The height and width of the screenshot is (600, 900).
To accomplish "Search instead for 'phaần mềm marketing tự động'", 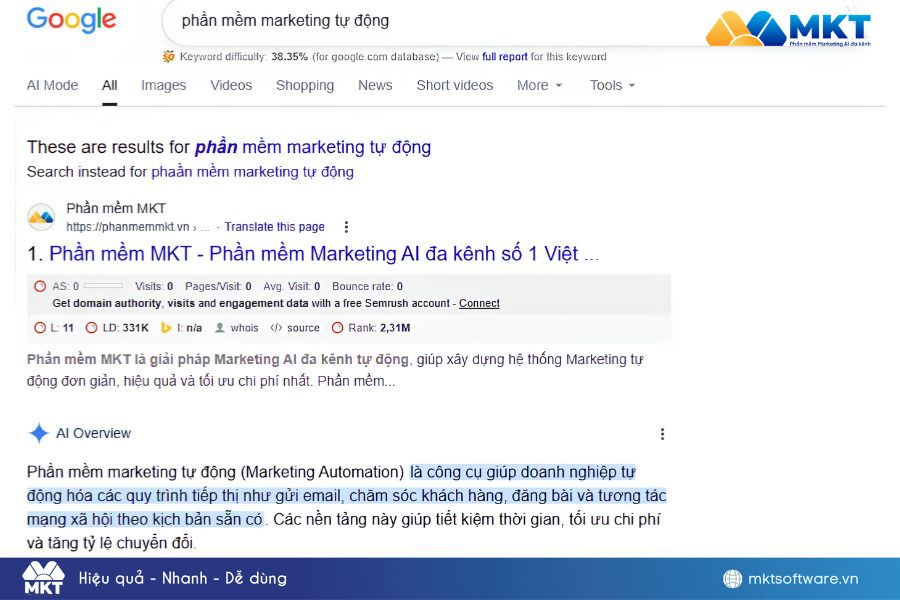I will tap(252, 172).
